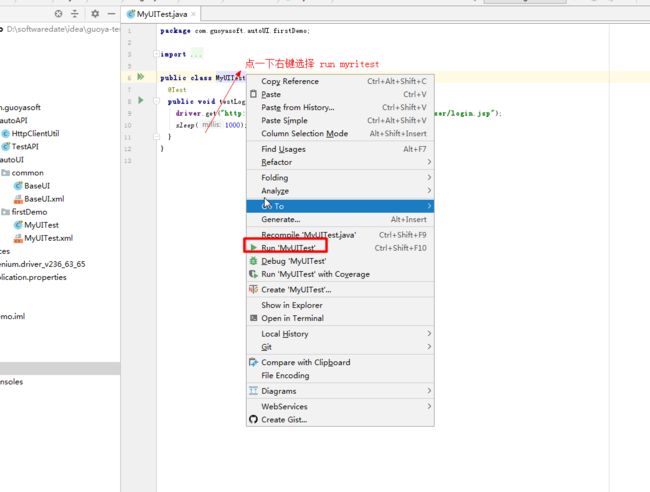The height and width of the screenshot is (492, 650).
Task: Open MyUITest.xml in project tree
Action: click(49, 238)
